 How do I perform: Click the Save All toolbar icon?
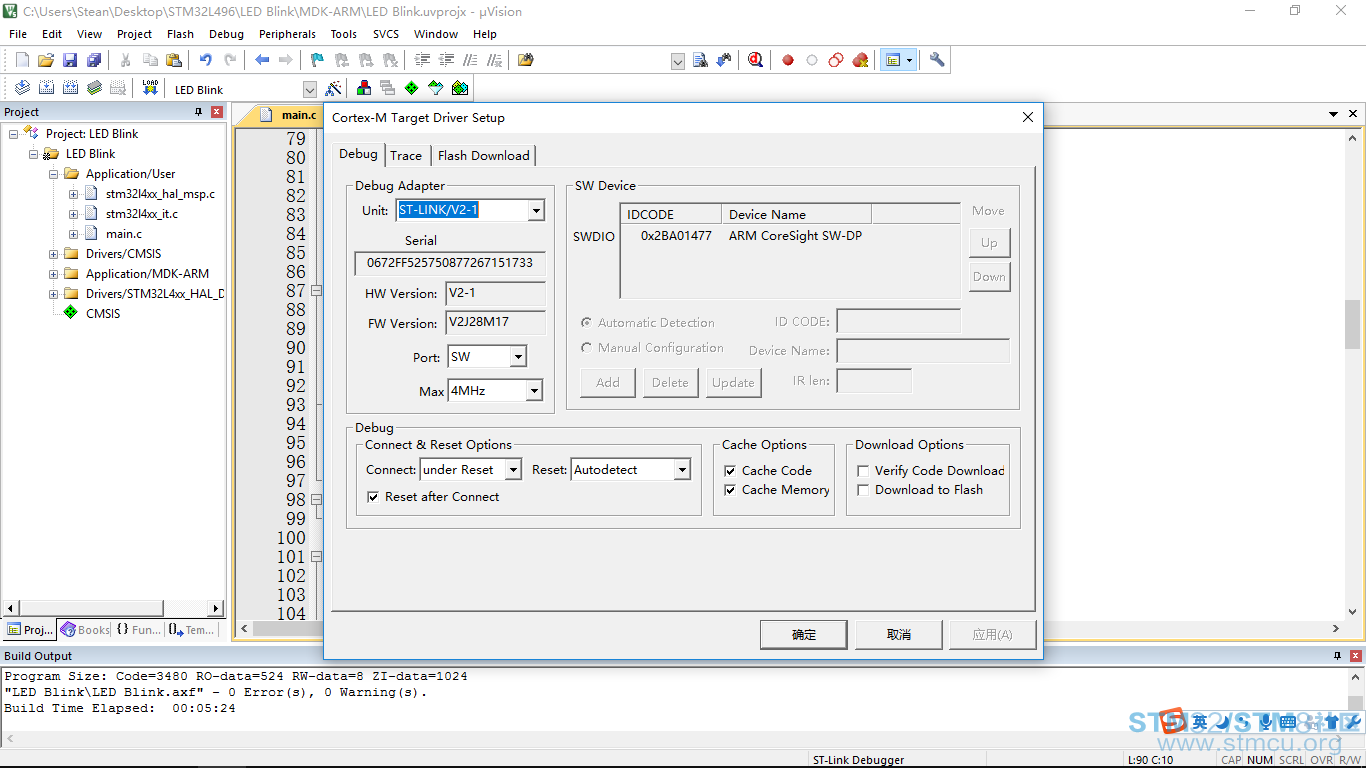94,60
